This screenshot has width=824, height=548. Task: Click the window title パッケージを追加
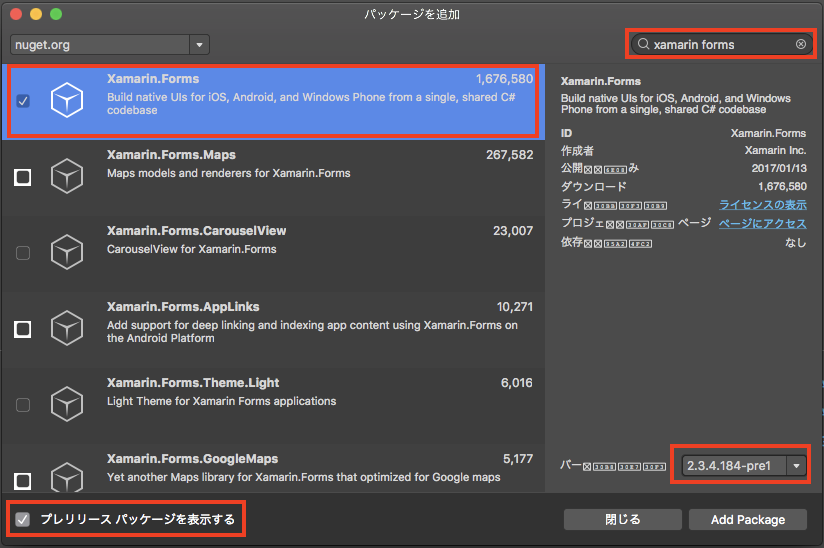[x=412, y=14]
